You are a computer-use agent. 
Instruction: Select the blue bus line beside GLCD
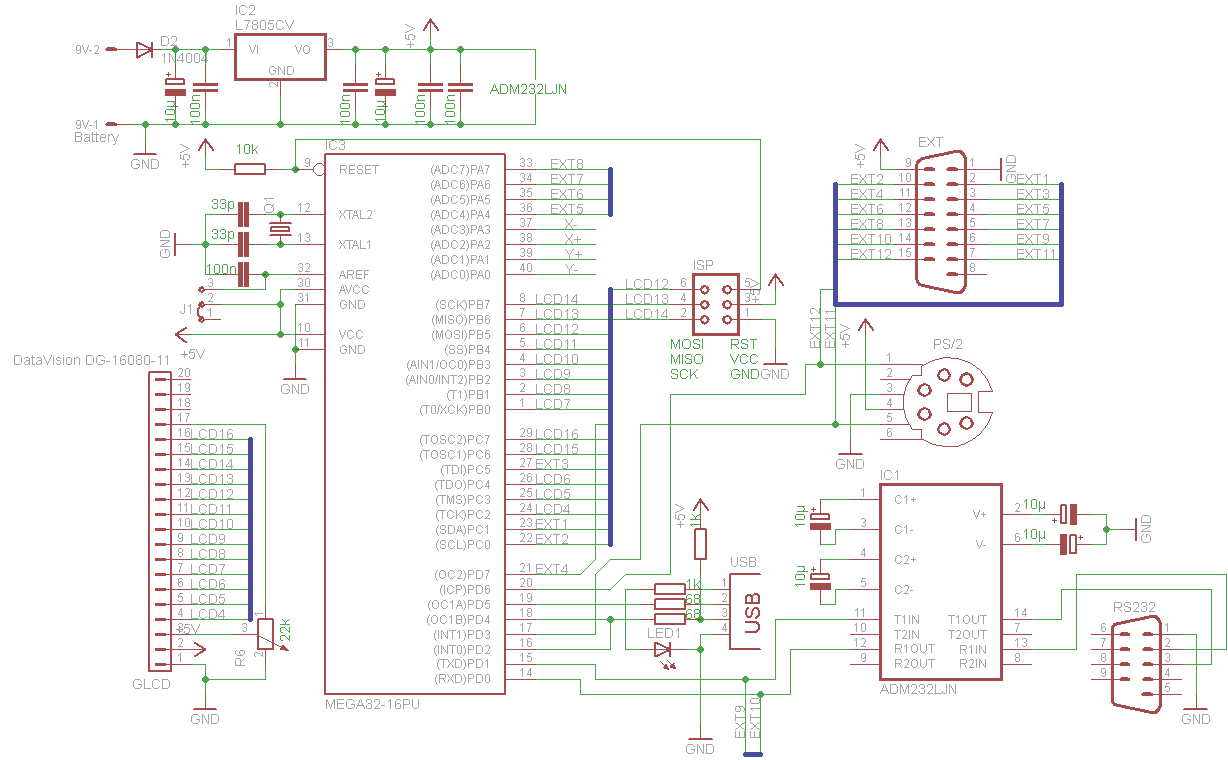250,527
